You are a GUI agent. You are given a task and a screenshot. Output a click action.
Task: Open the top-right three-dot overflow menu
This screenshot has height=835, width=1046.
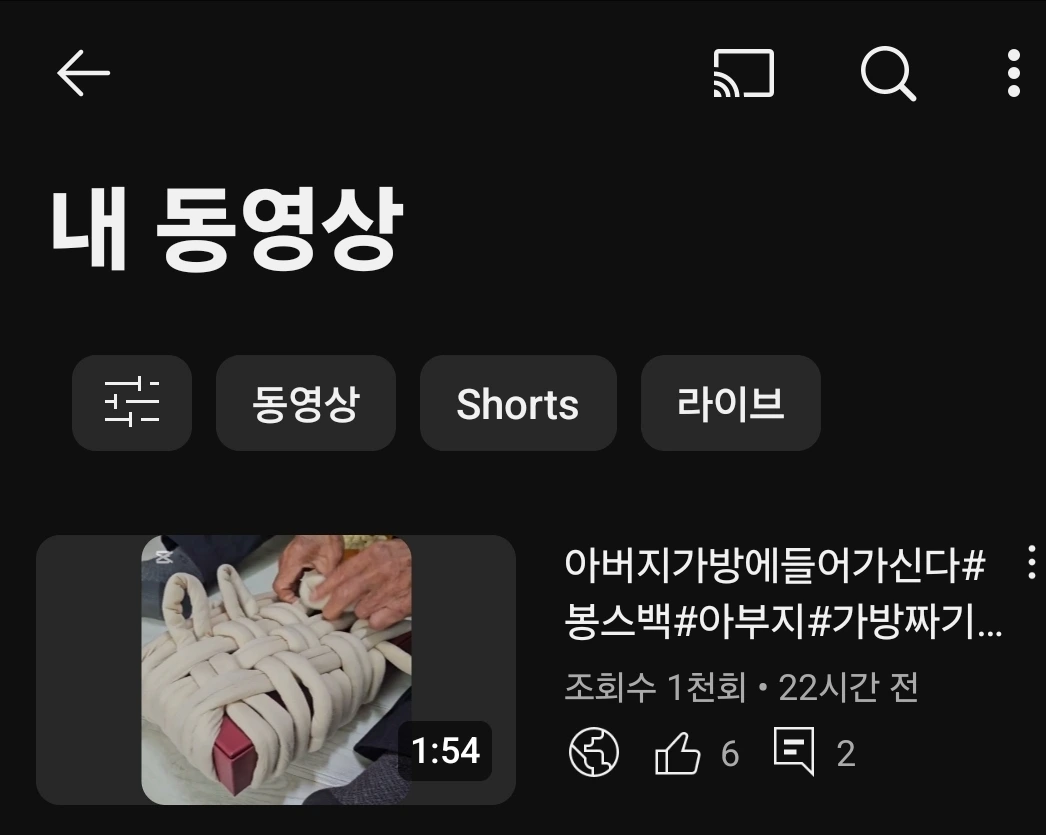click(1013, 73)
